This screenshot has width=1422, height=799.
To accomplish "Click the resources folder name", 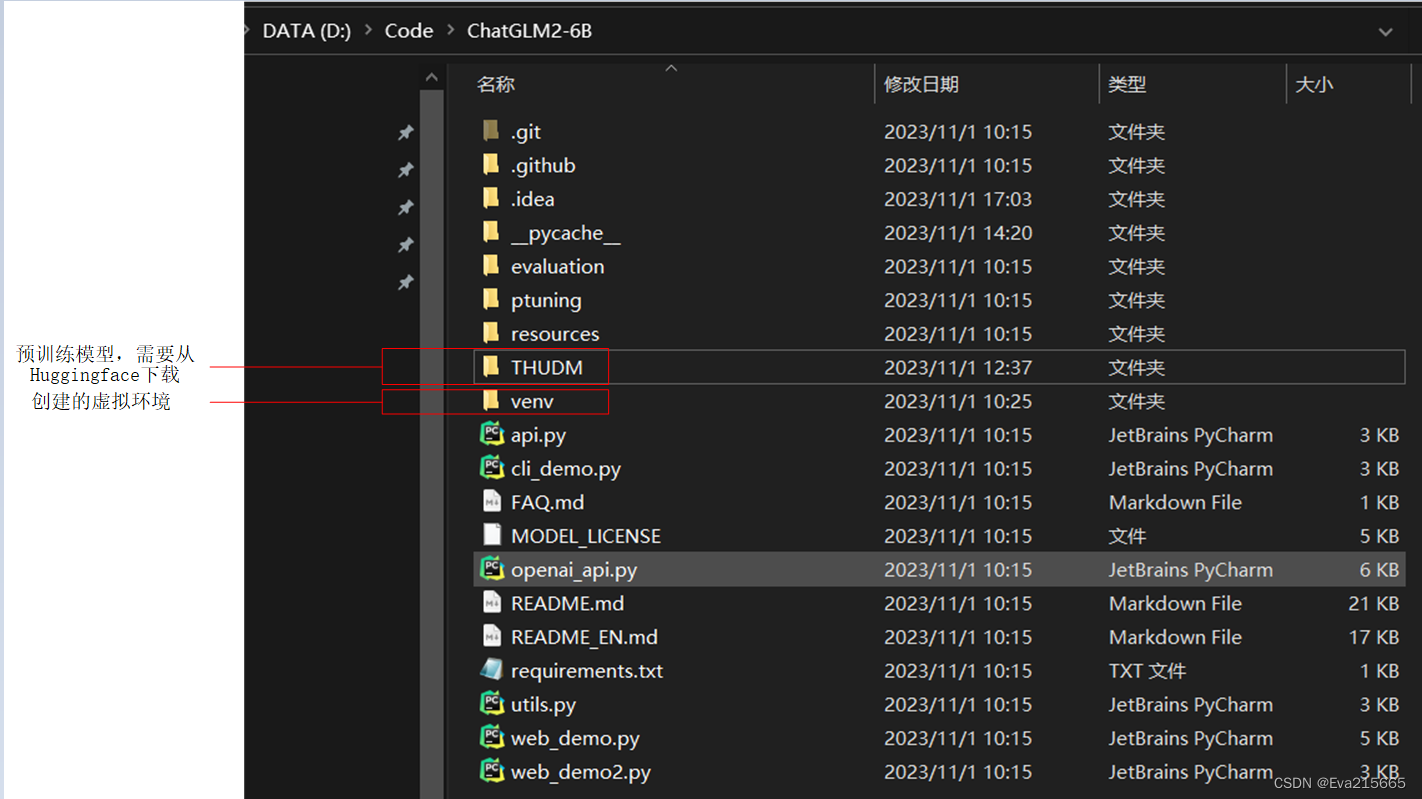I will pyautogui.click(x=555, y=334).
